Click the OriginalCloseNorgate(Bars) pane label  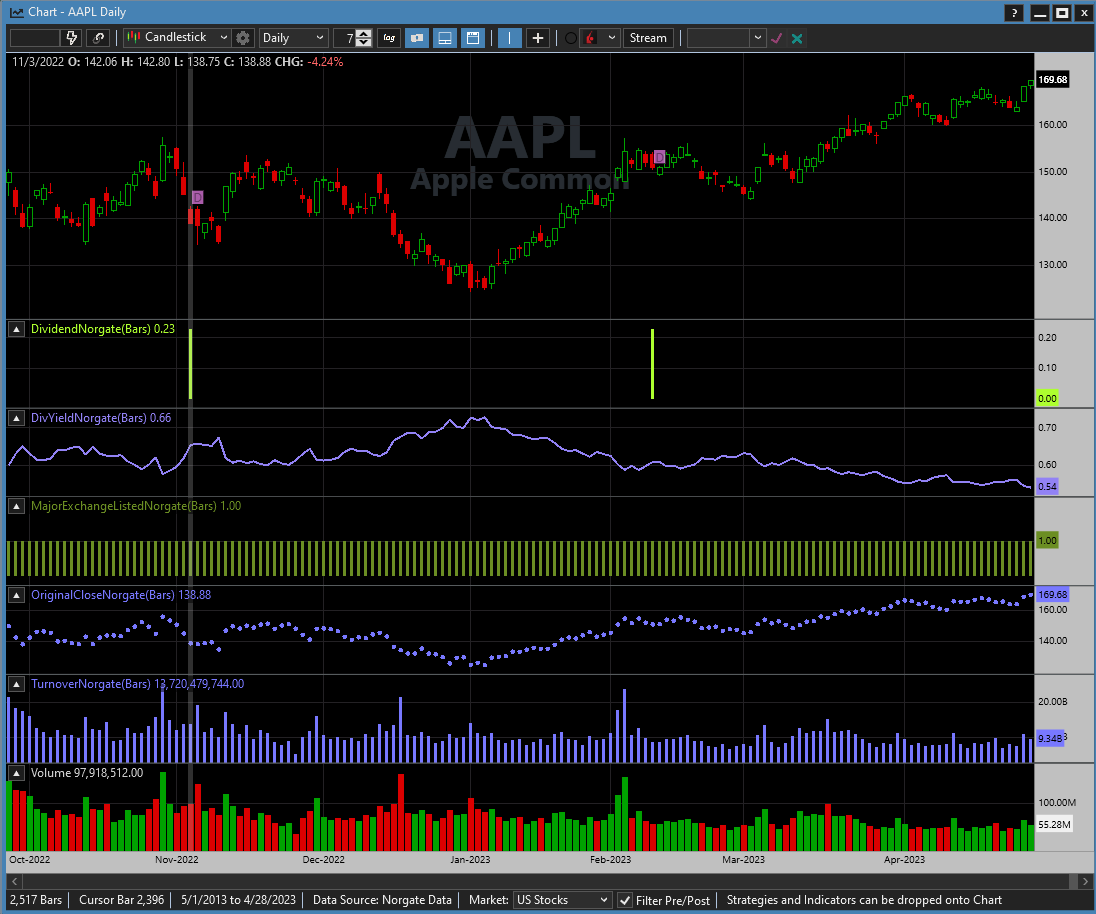point(121,595)
